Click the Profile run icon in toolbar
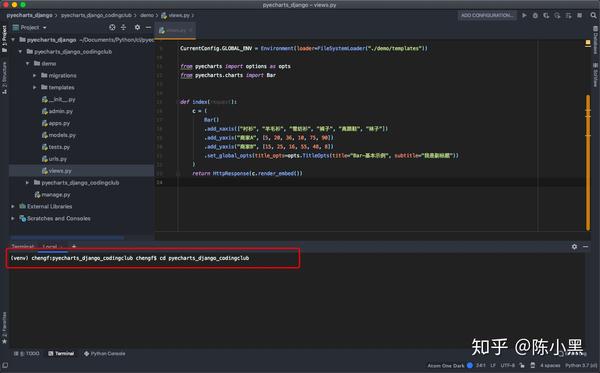 557,15
